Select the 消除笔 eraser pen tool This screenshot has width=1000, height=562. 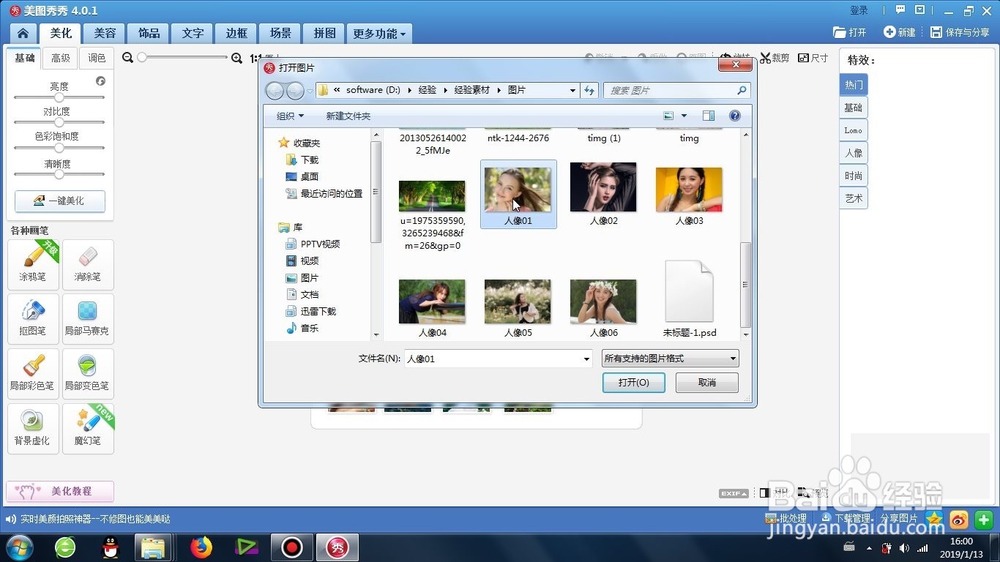click(x=87, y=264)
